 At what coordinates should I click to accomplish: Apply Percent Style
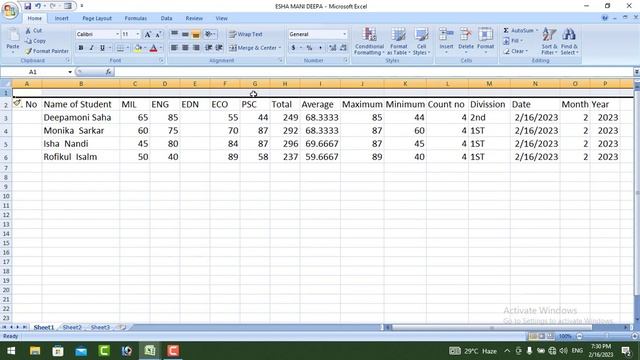click(x=309, y=48)
